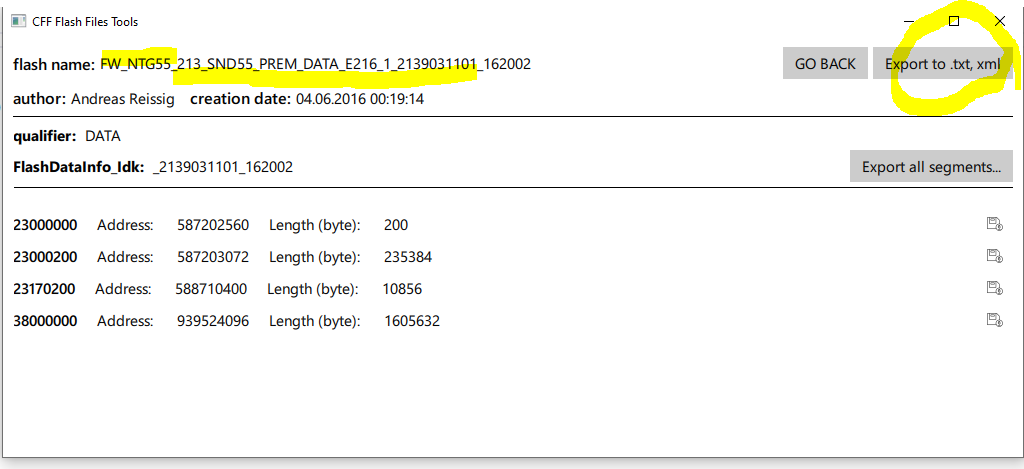
Task: Save segment 23000000 using its disk icon
Action: (994, 225)
